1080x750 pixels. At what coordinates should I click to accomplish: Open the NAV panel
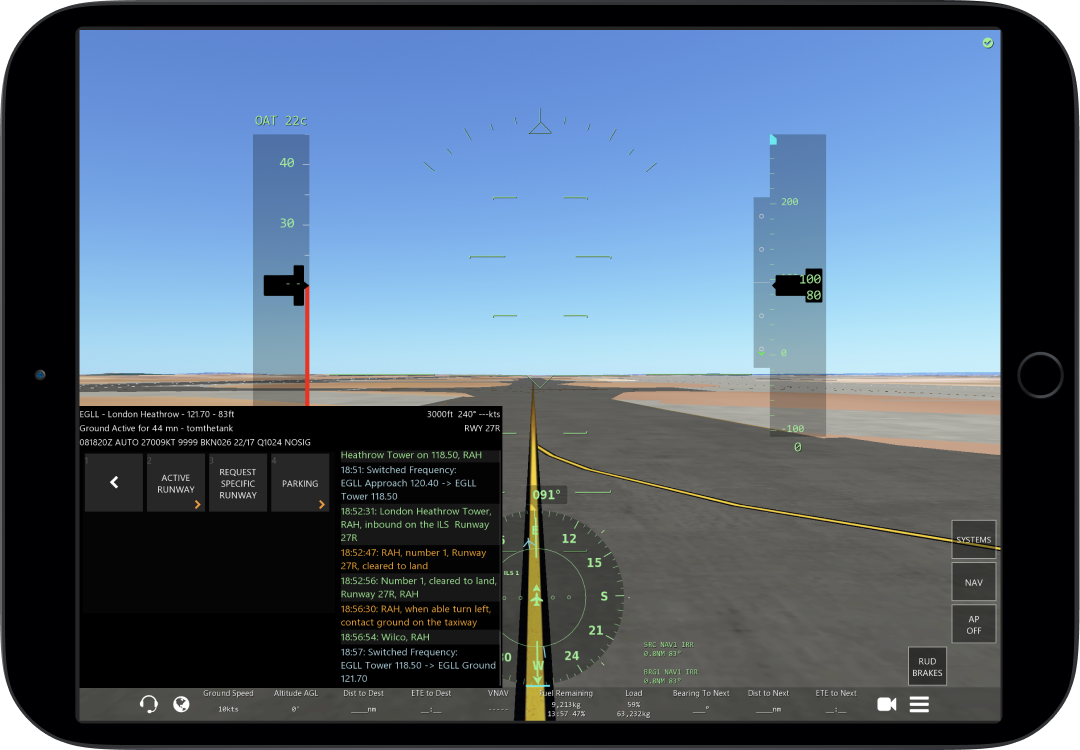(973, 582)
